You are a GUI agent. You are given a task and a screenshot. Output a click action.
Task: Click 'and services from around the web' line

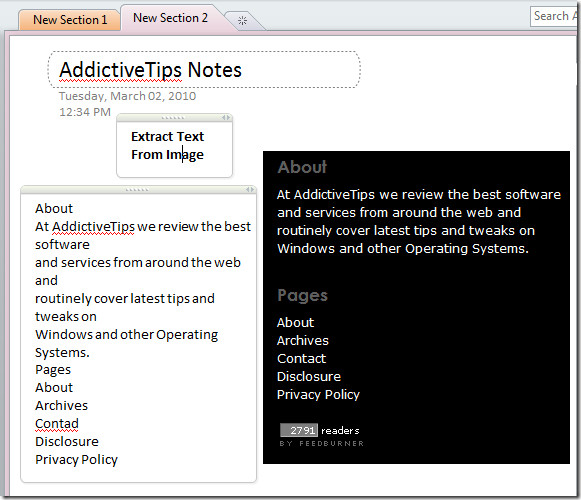point(138,262)
